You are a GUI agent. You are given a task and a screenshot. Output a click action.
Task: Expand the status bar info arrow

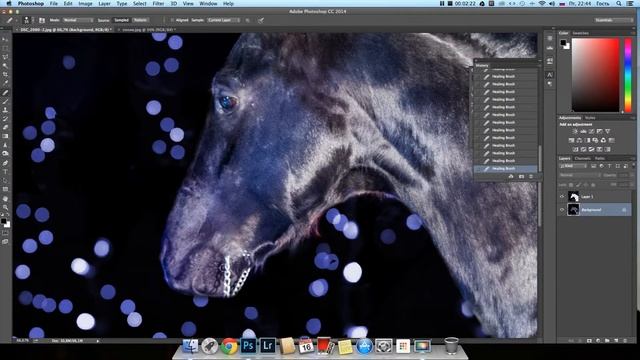click(x=97, y=340)
